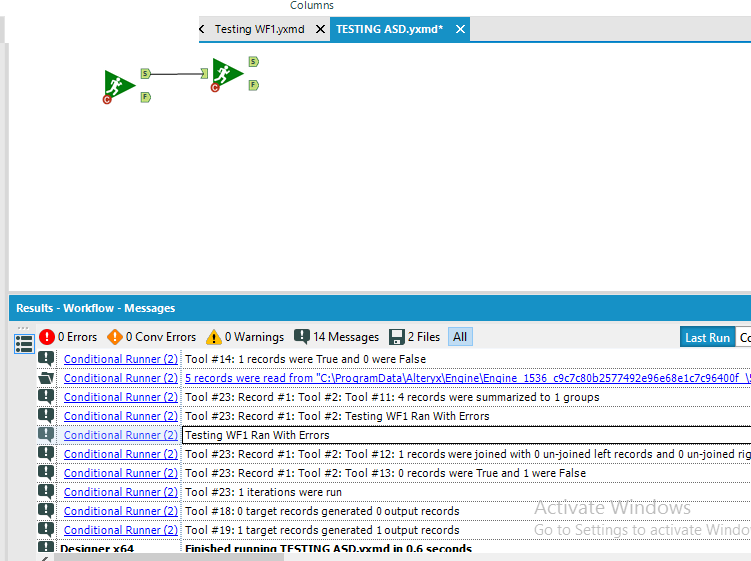This screenshot has width=751, height=561.
Task: Filter results by 2 Files
Action: pyautogui.click(x=414, y=337)
